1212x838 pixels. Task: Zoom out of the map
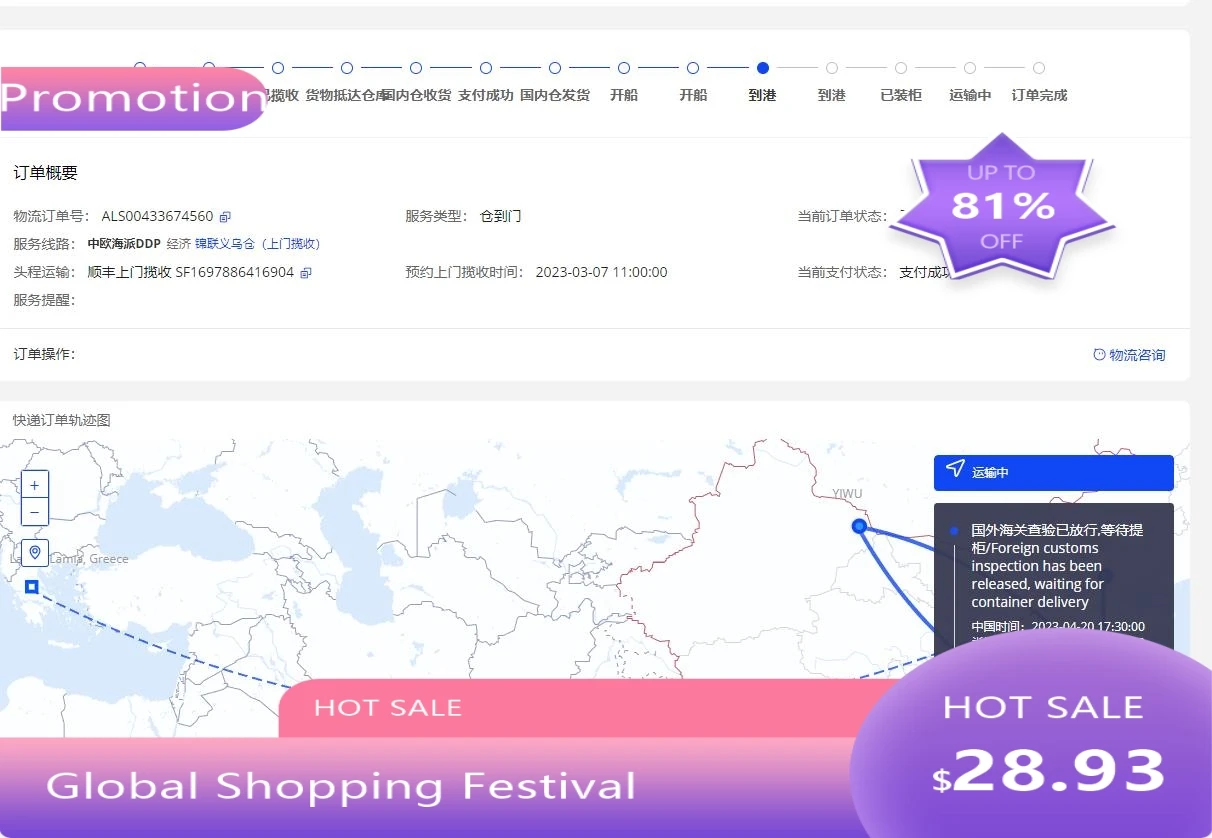[34, 512]
